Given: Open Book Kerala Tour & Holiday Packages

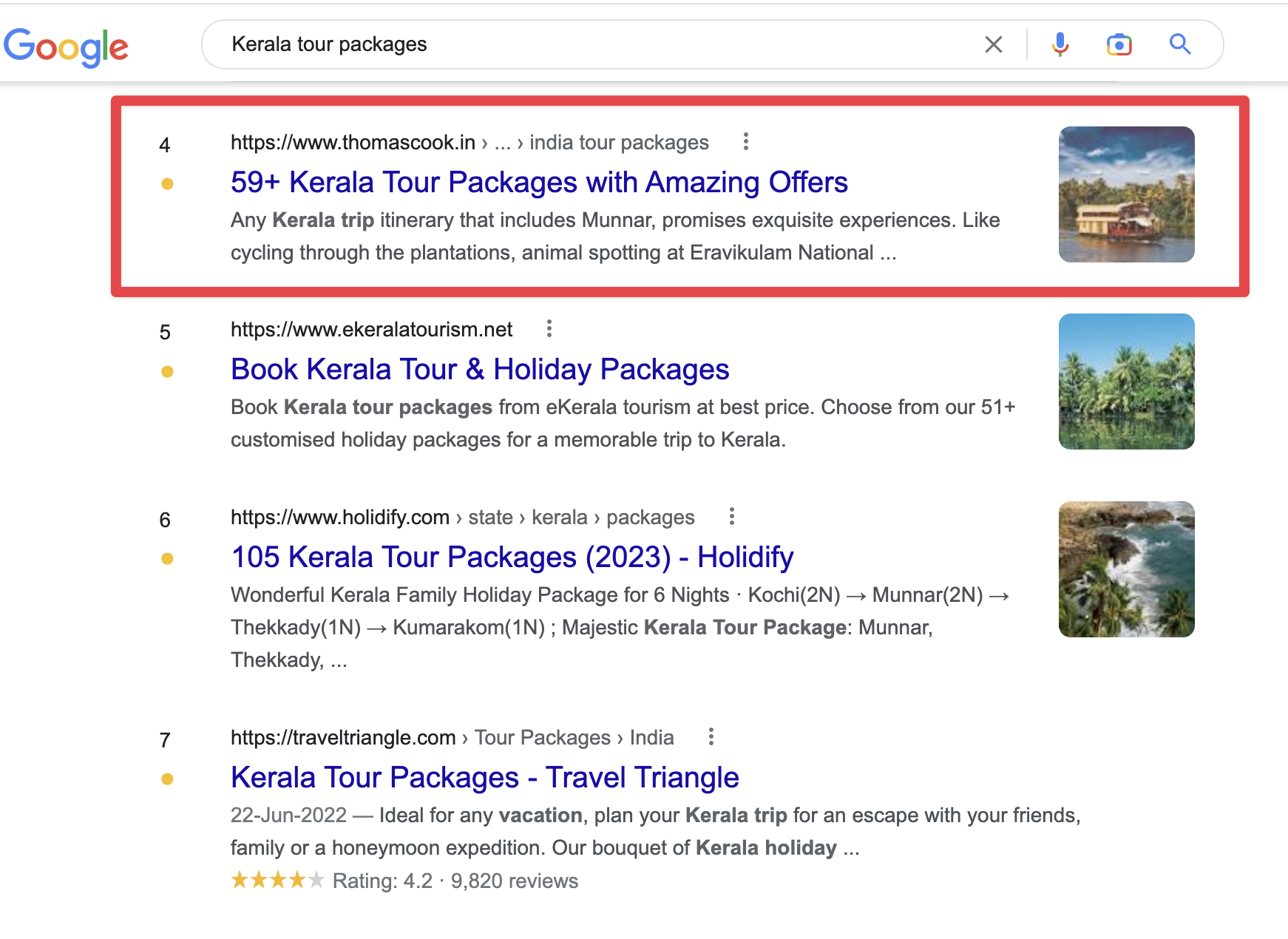Looking at the screenshot, I should (479, 369).
